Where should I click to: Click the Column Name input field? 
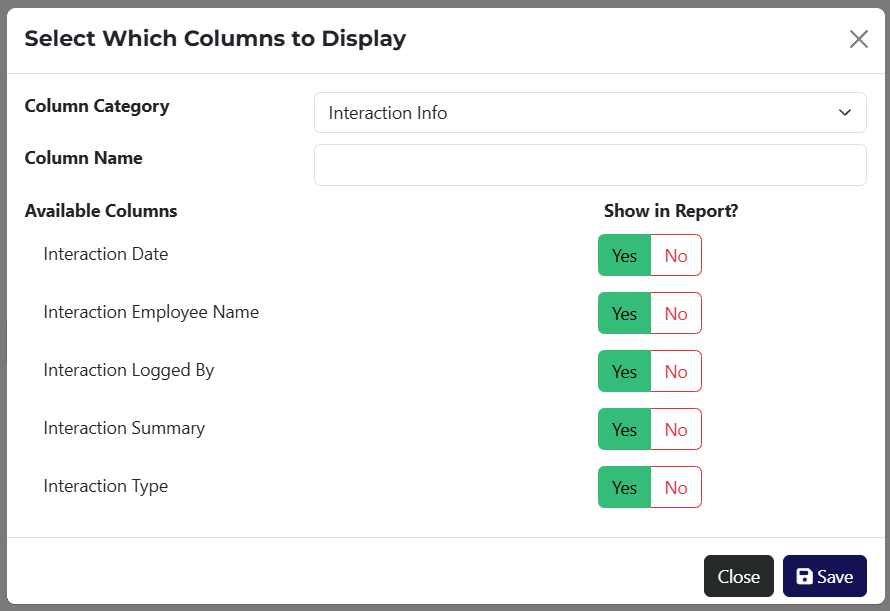[x=590, y=165]
